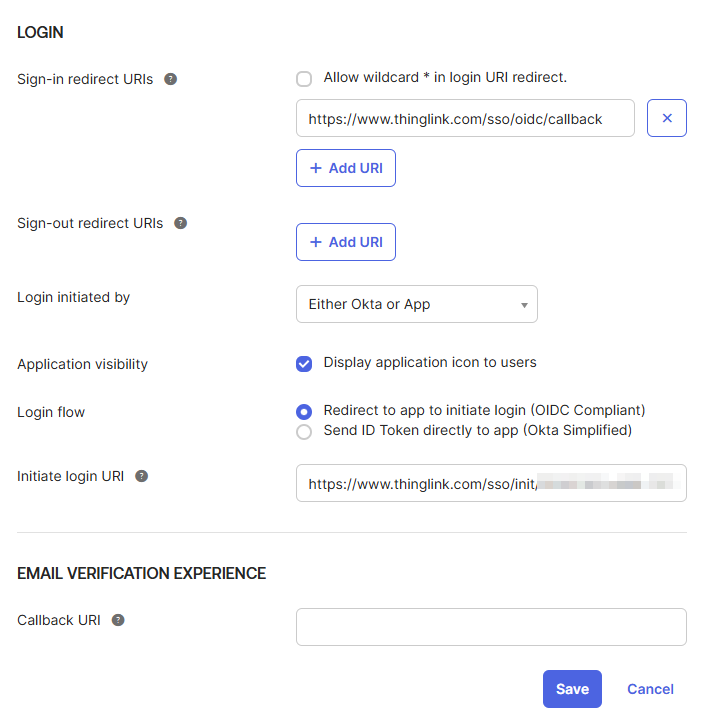
Task: Remove the thinglink callback sign-in URI
Action: (666, 118)
